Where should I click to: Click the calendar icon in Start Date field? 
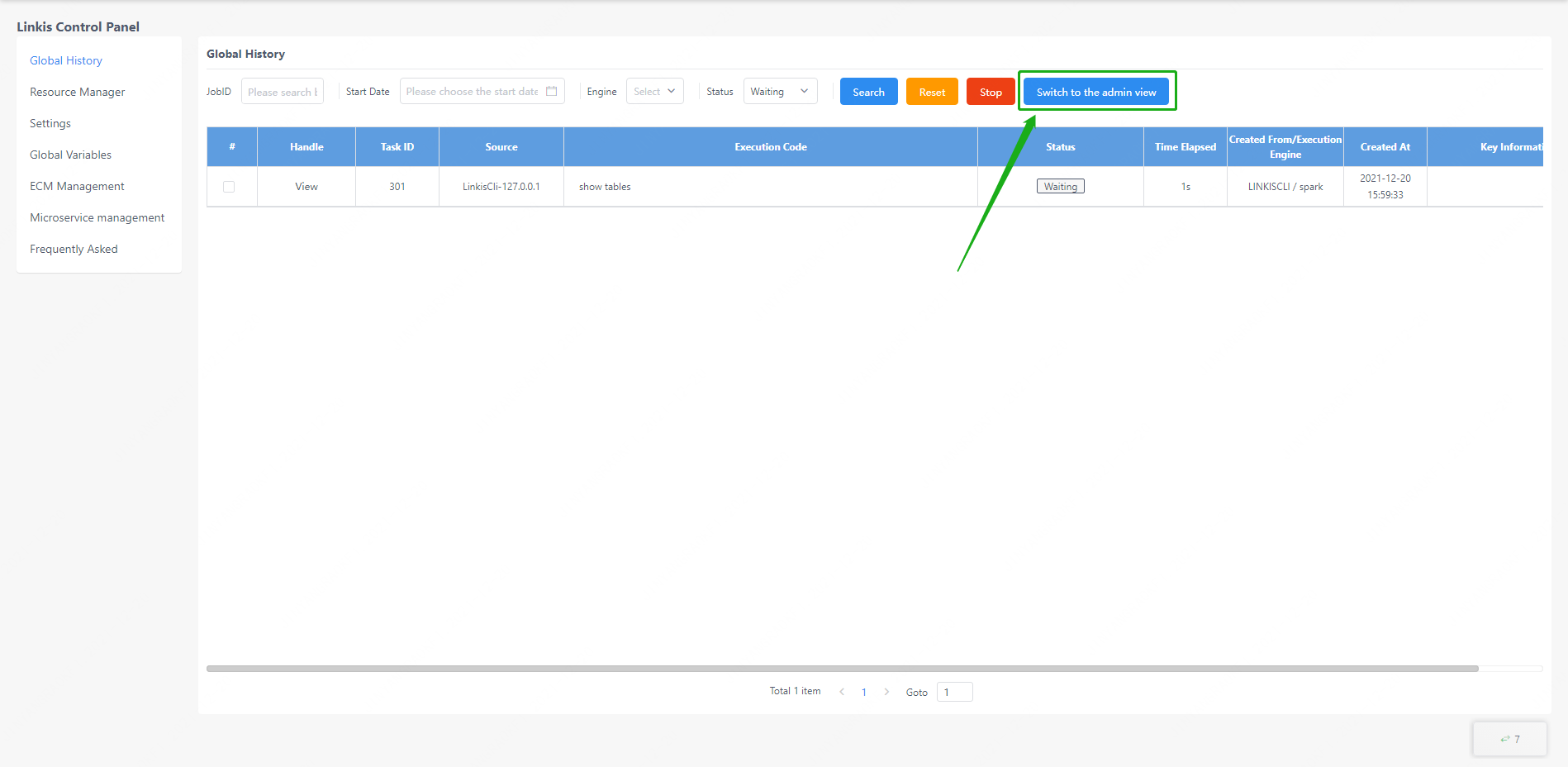551,92
